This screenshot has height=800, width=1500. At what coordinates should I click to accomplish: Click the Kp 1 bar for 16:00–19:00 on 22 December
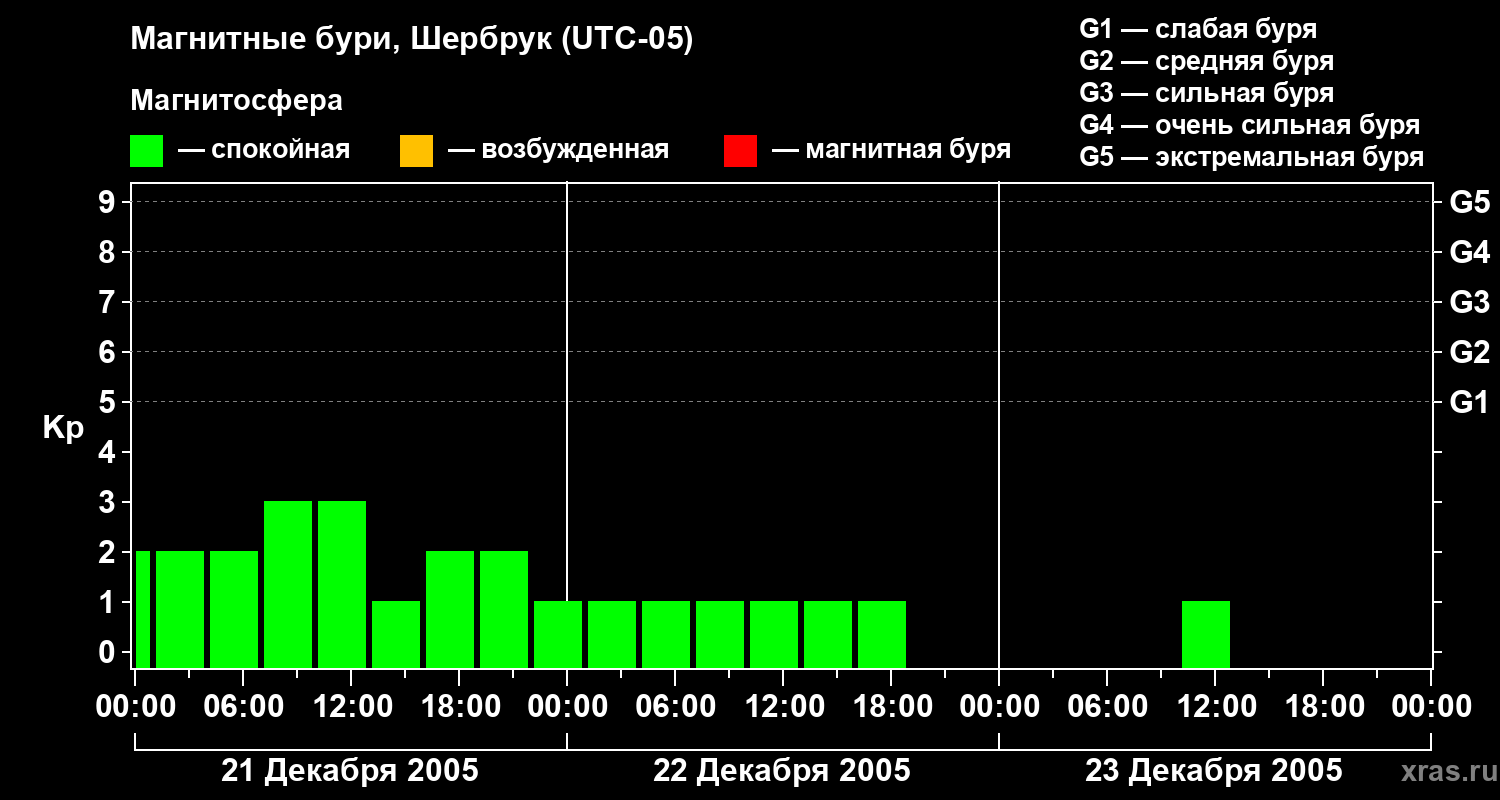[882, 634]
